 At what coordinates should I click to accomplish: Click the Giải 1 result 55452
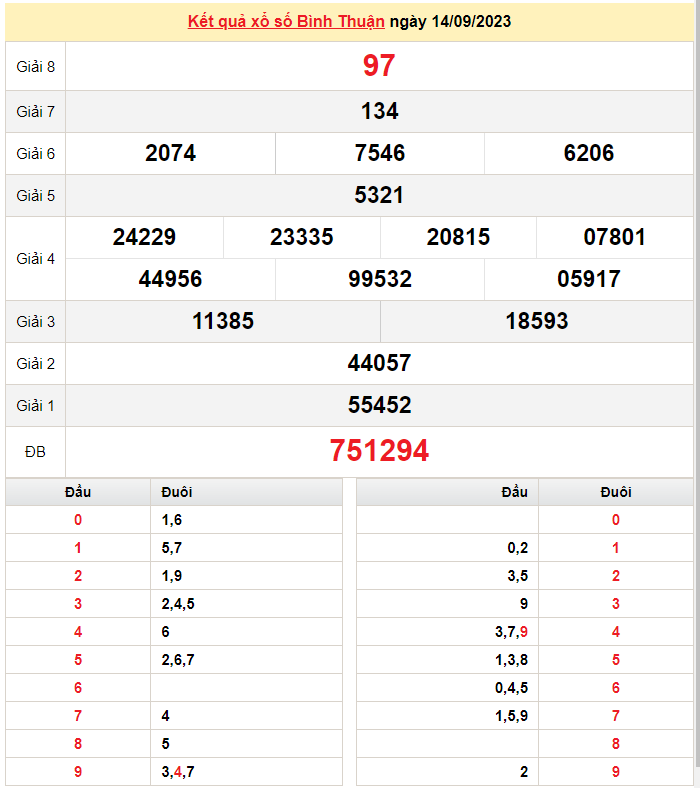(379, 405)
